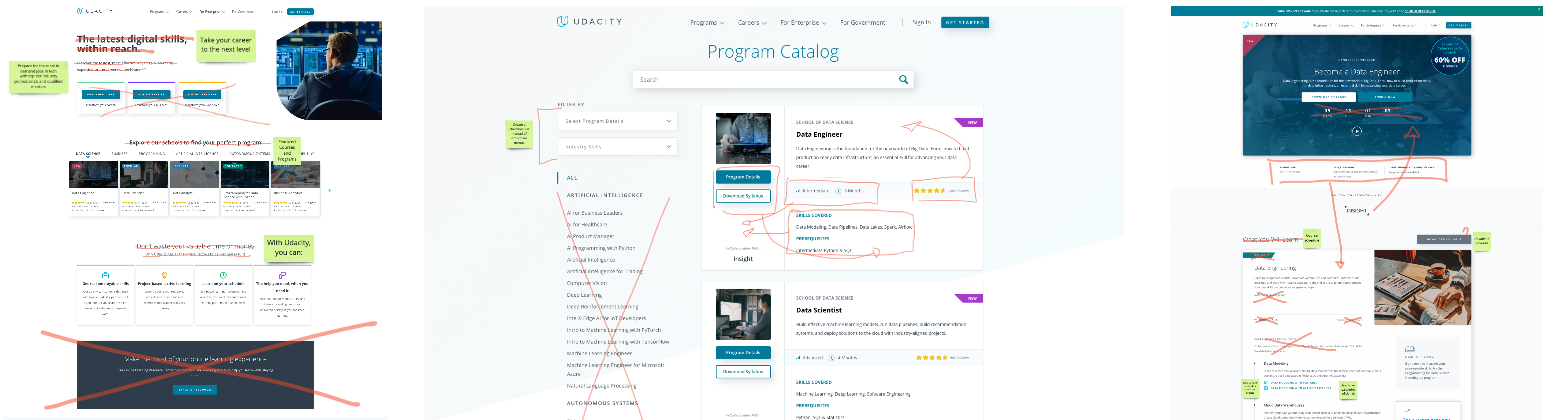
Task: Click the first teal button under the homepage hero
Action: pos(101,94)
